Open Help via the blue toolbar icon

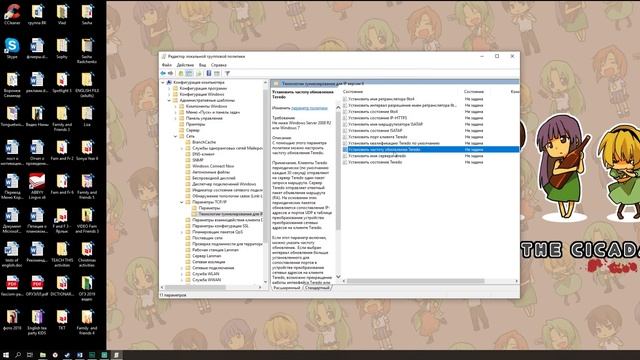(x=209, y=73)
